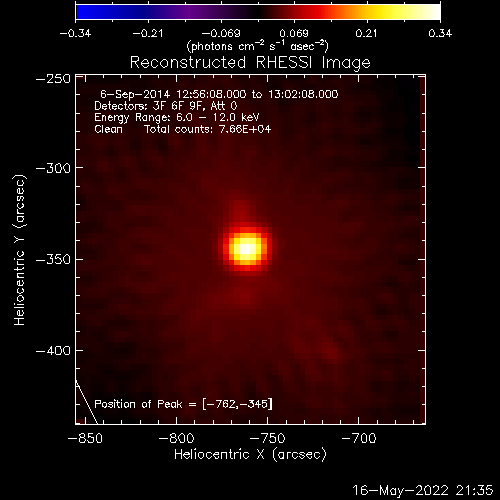Click the -350 tick label on Y axis
Viewport: 500px width, 500px height.
[53, 259]
